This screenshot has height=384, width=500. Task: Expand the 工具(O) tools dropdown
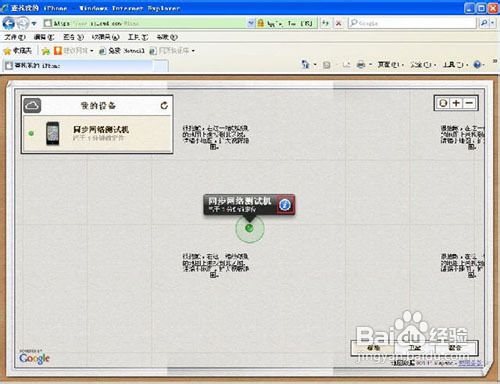tap(456, 65)
